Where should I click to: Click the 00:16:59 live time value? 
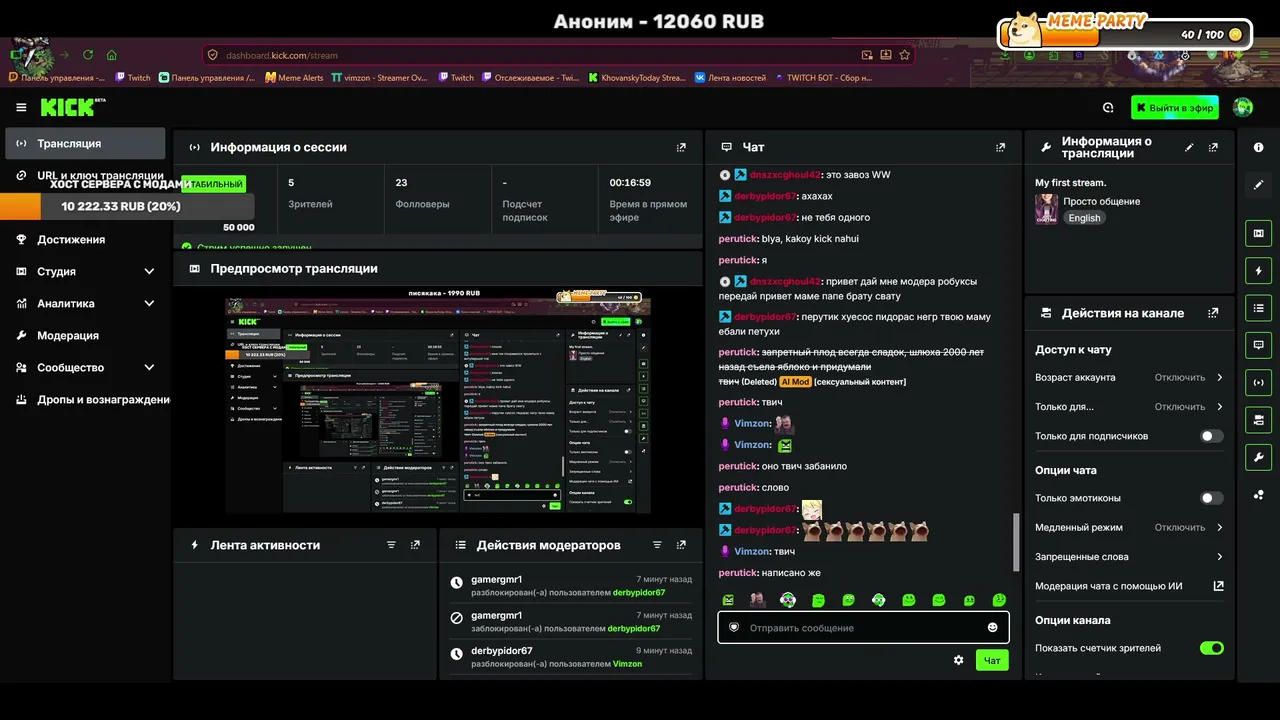pos(630,183)
